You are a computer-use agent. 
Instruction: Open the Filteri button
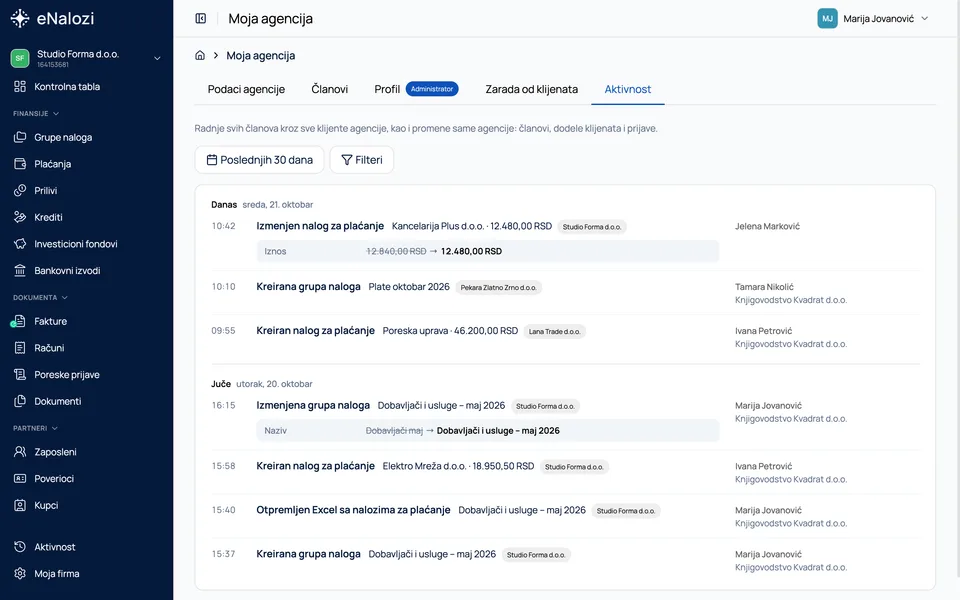362,160
